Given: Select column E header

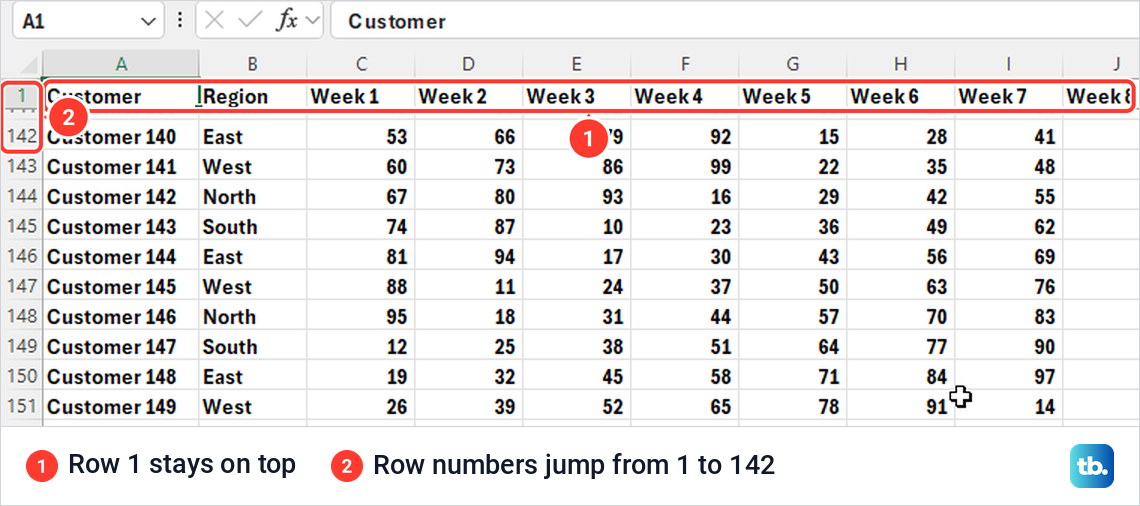Looking at the screenshot, I should coord(576,64).
